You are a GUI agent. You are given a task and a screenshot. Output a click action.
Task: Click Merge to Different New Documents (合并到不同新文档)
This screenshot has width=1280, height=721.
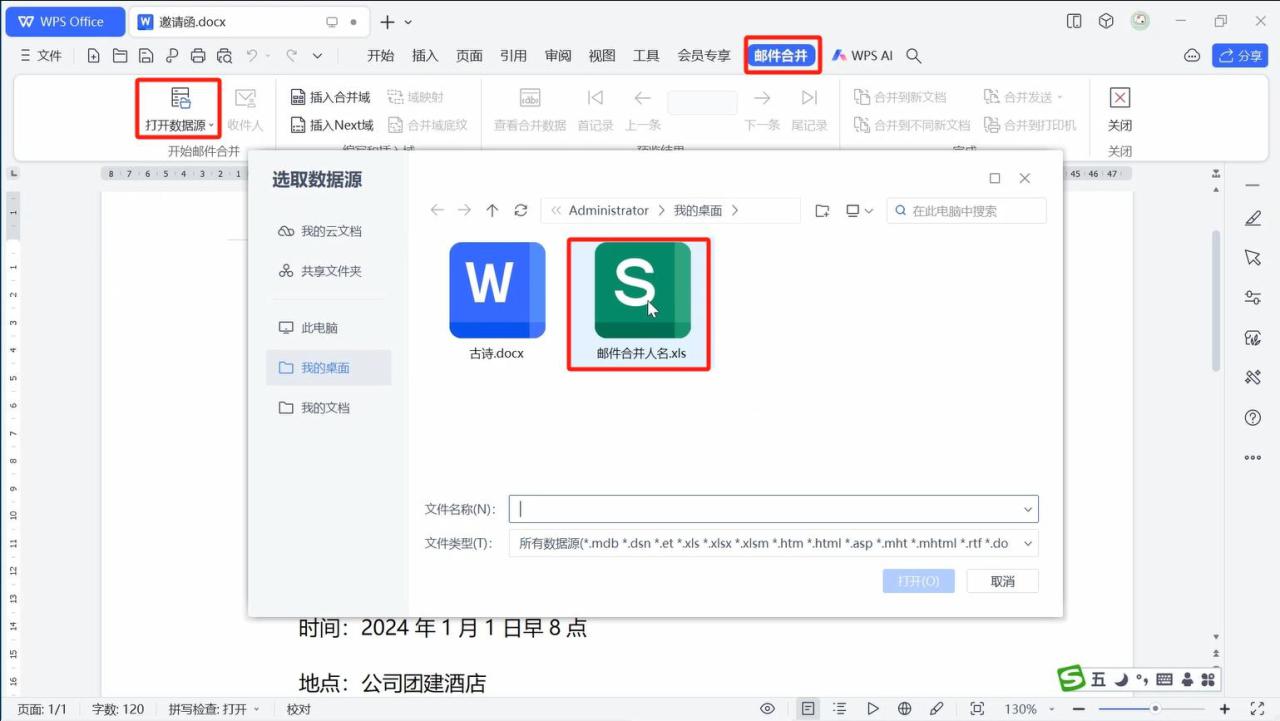coord(912,125)
